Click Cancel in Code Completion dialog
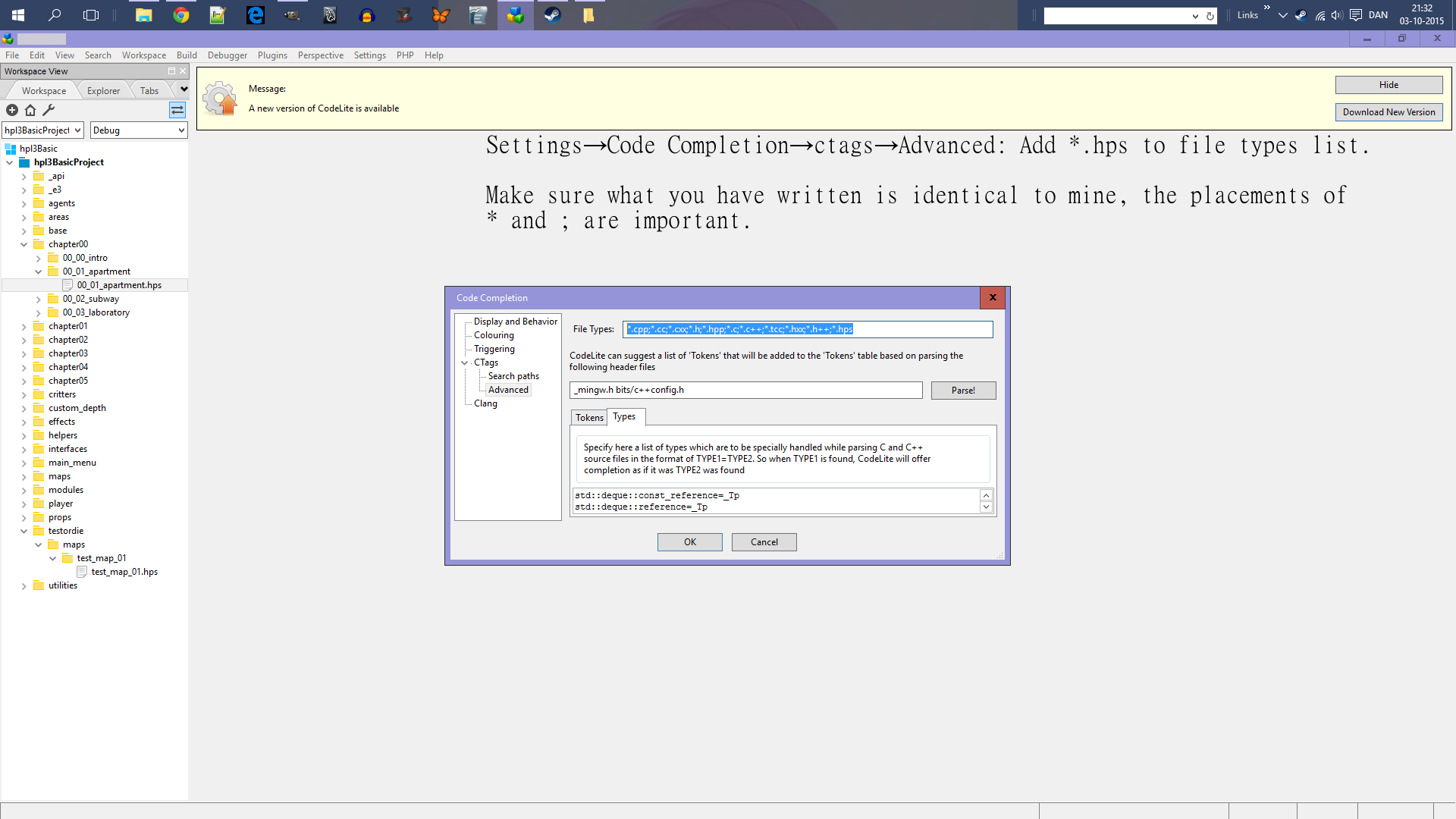 coord(764,542)
